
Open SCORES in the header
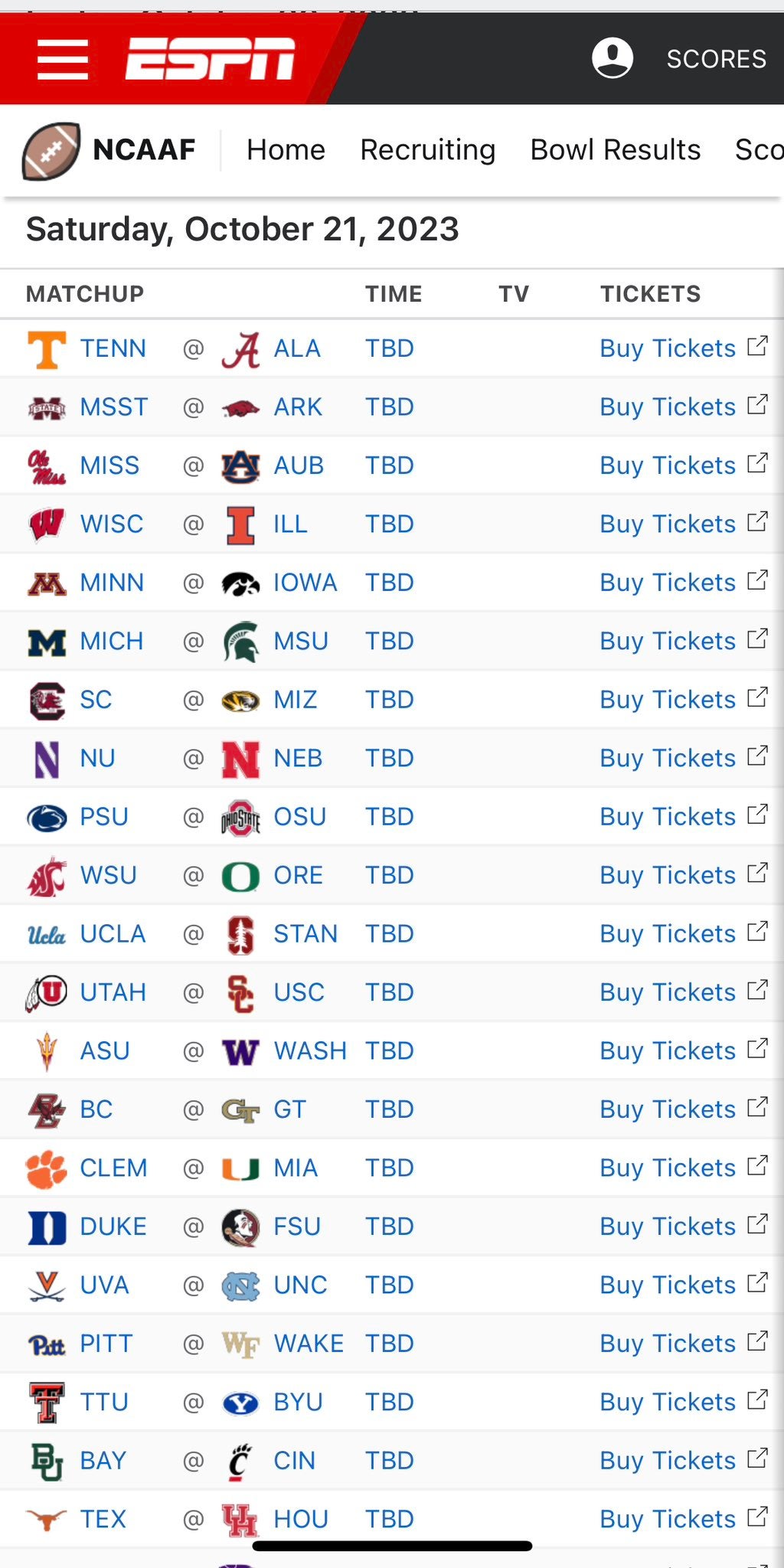(716, 59)
